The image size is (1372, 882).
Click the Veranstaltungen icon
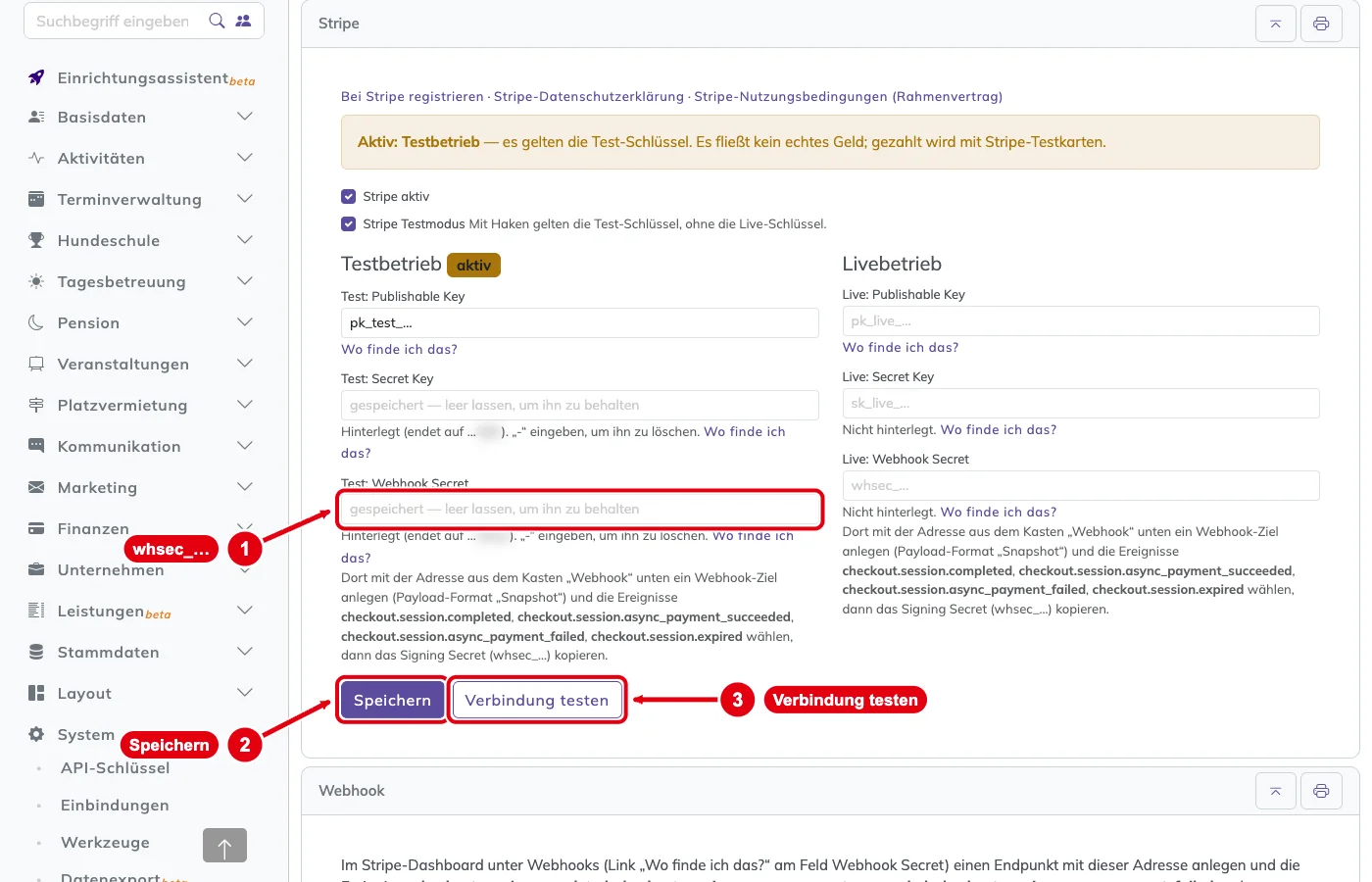click(x=36, y=364)
